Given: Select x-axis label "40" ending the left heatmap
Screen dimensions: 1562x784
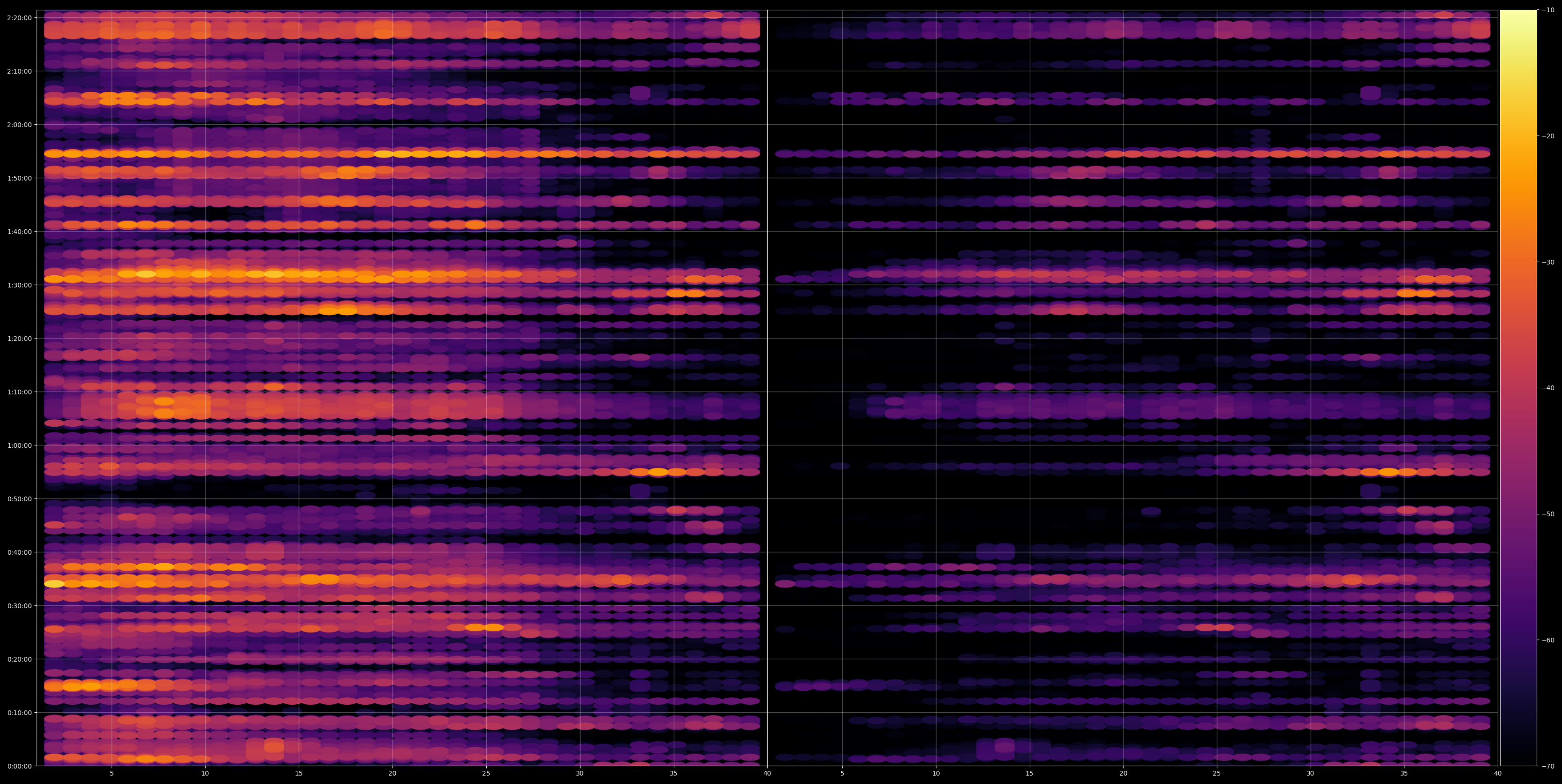Looking at the screenshot, I should [767, 774].
